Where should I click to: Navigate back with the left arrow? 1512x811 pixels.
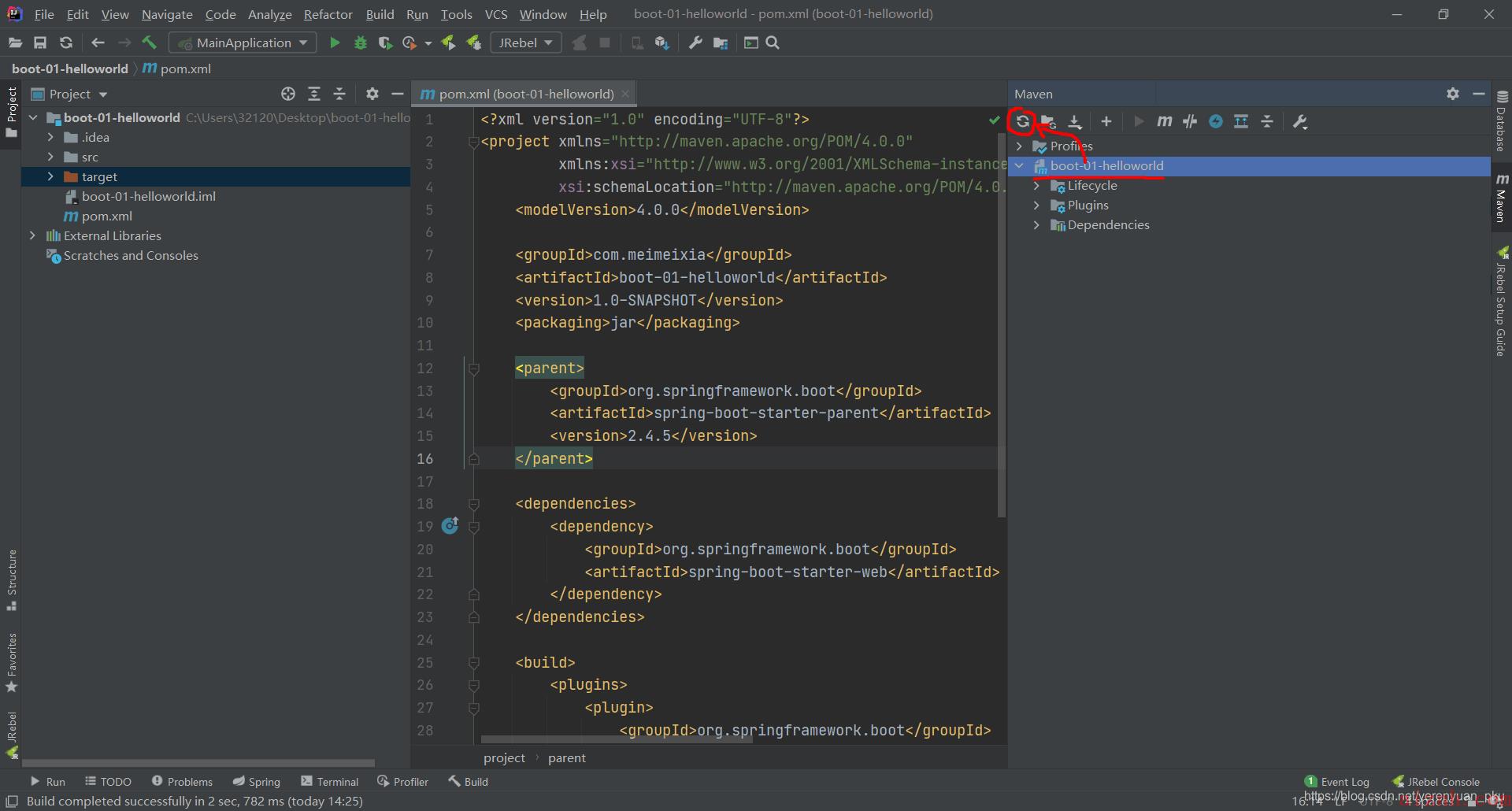point(98,43)
